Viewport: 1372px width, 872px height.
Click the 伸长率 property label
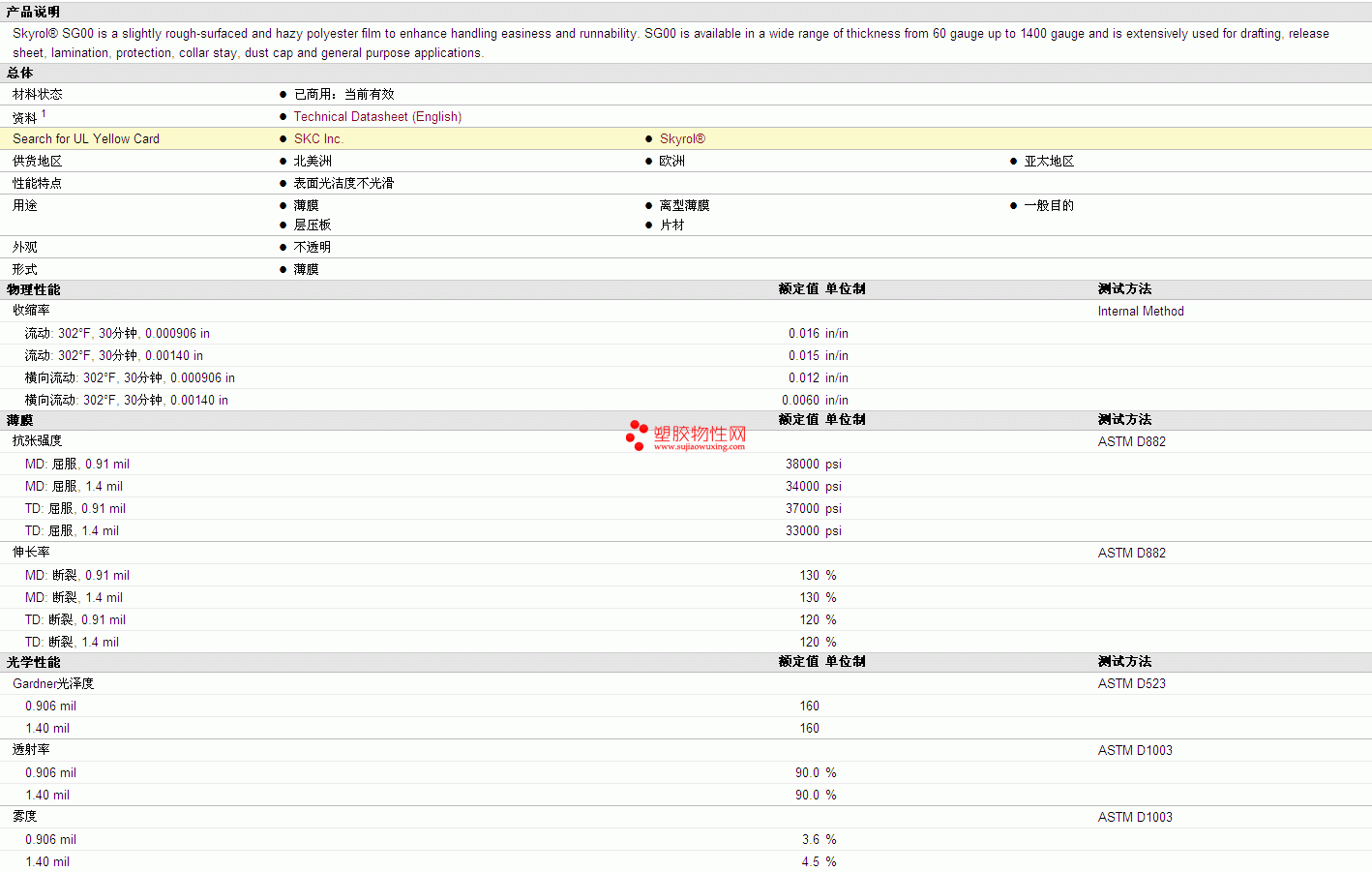click(31, 552)
